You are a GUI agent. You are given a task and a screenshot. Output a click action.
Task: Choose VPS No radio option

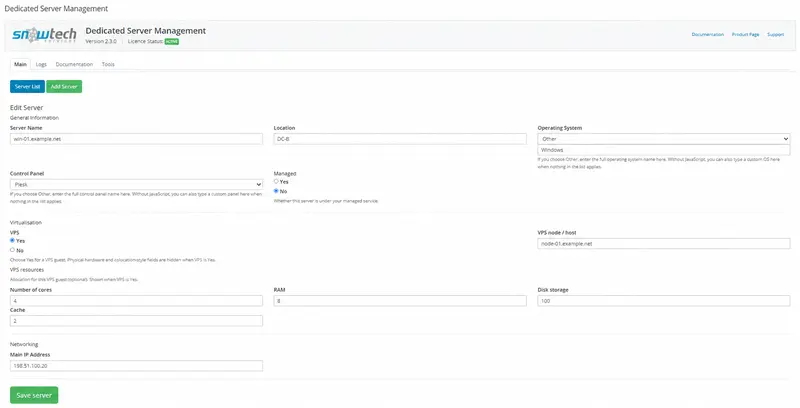point(12,250)
